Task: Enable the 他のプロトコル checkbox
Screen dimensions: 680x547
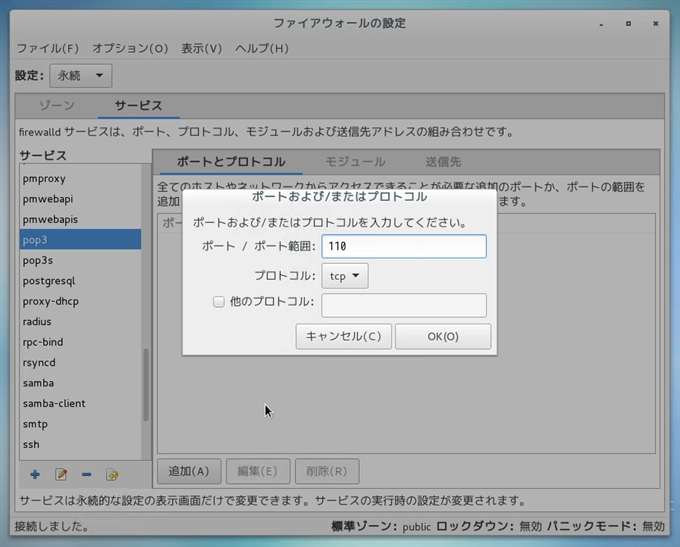Action: 219,301
